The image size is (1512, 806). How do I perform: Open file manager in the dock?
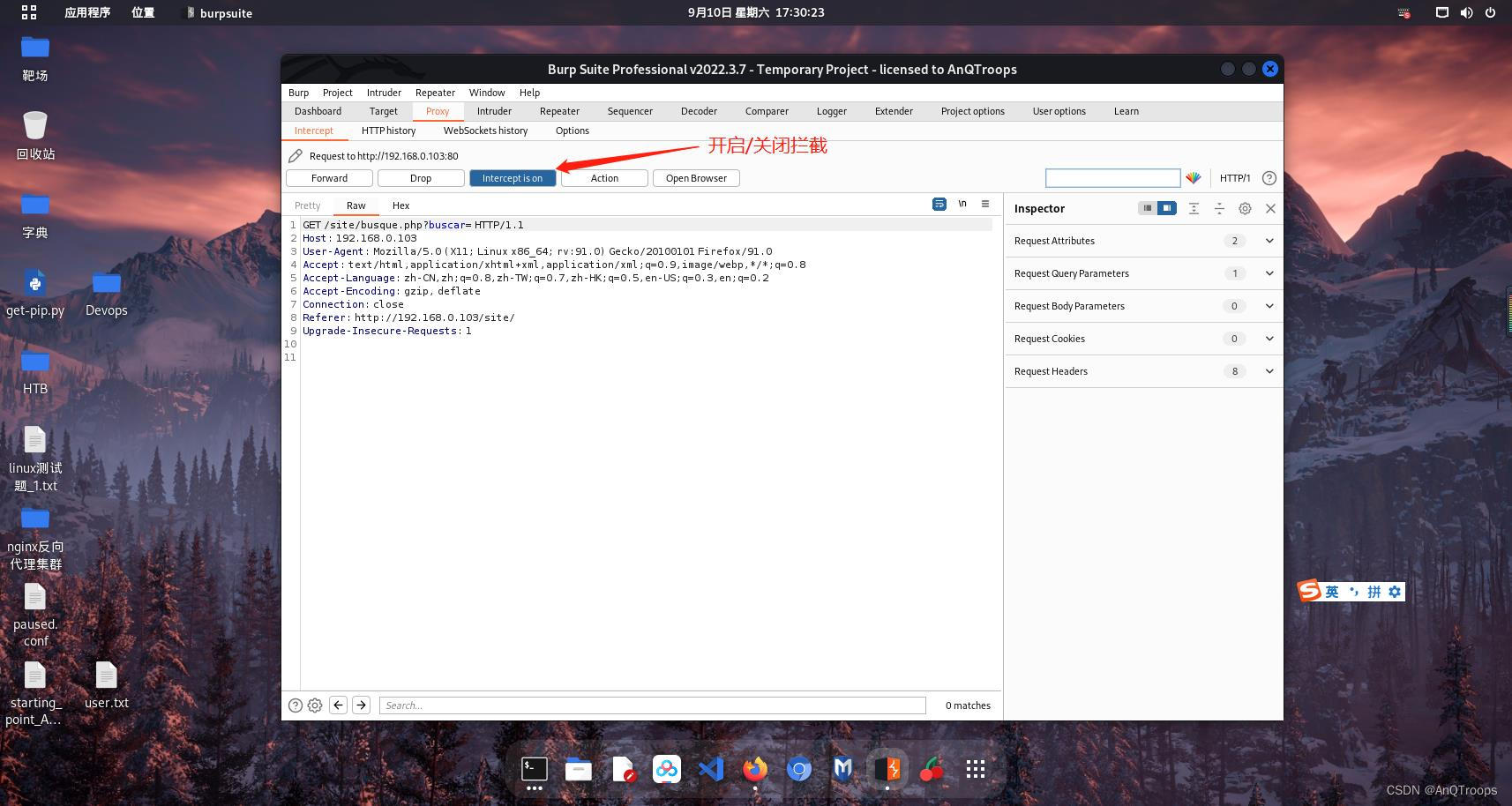point(578,770)
